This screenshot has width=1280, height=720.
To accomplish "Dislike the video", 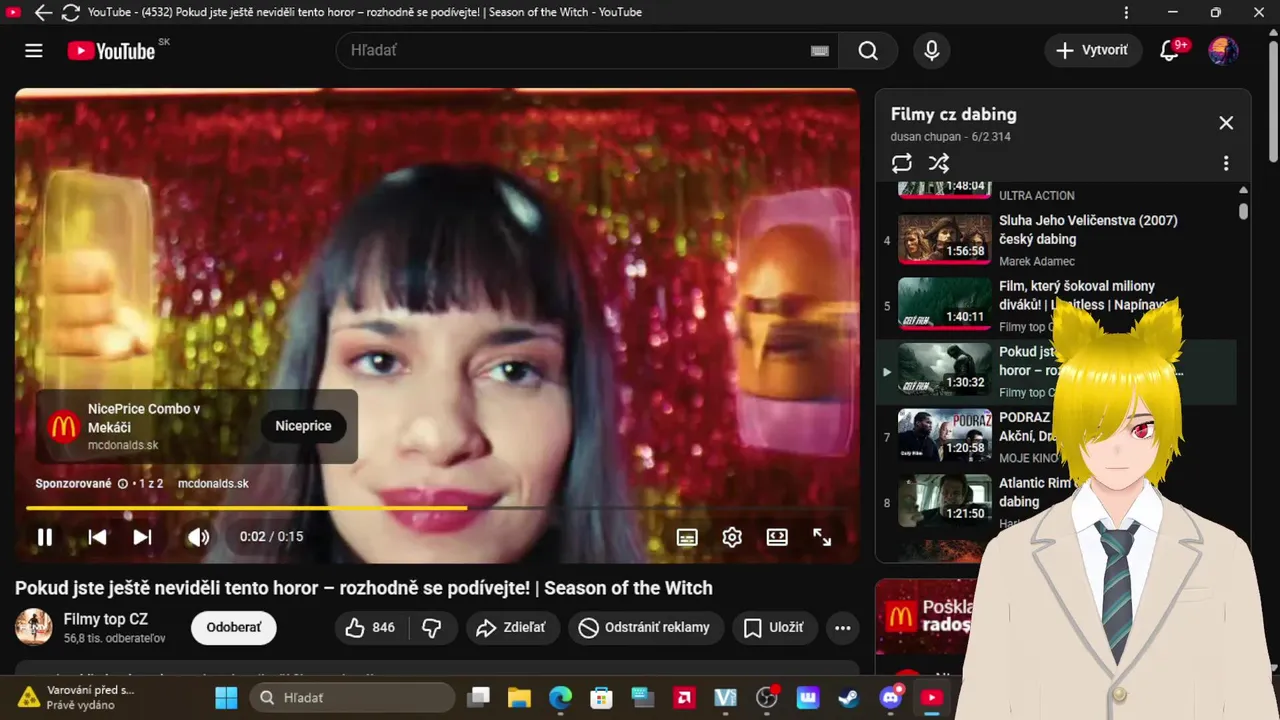I will pos(432,628).
